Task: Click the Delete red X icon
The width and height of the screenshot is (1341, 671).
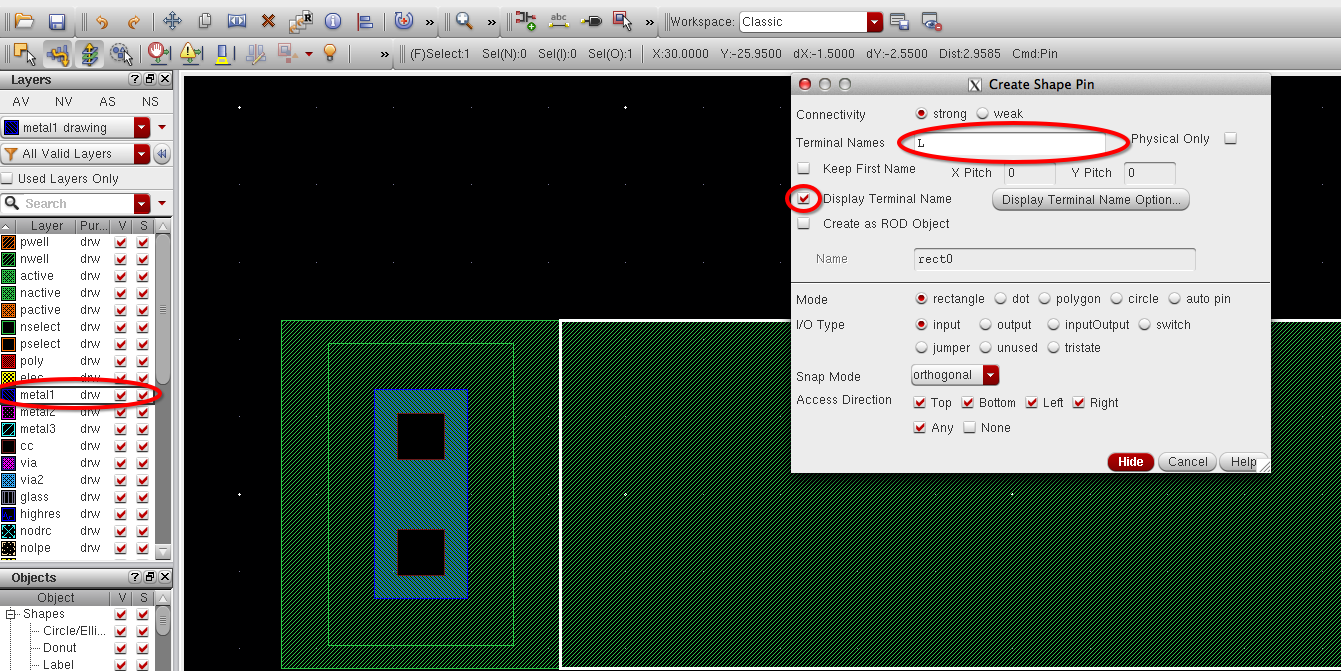Action: coord(268,21)
